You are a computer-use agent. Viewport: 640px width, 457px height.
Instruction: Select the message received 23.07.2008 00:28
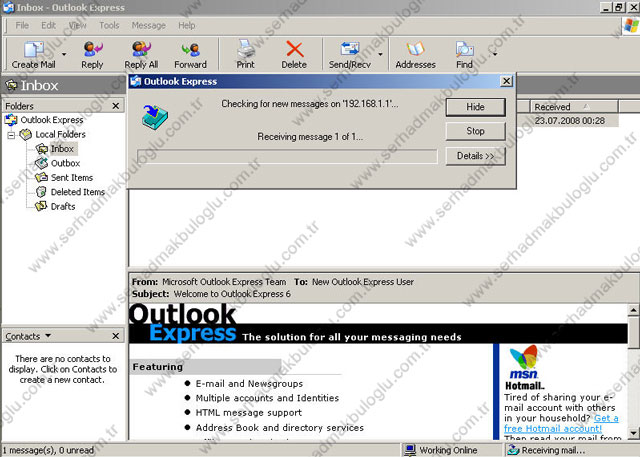click(569, 121)
